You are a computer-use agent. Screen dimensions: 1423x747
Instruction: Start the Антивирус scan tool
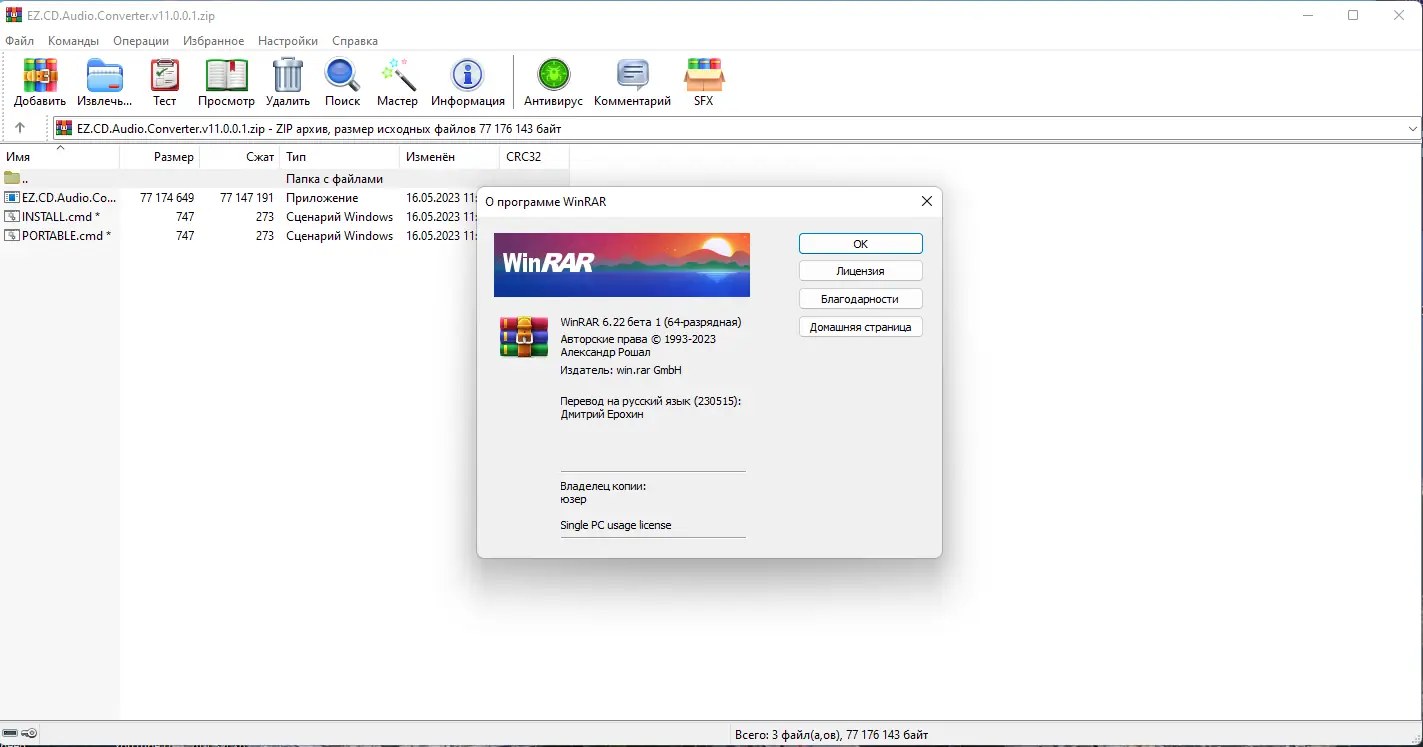point(553,76)
